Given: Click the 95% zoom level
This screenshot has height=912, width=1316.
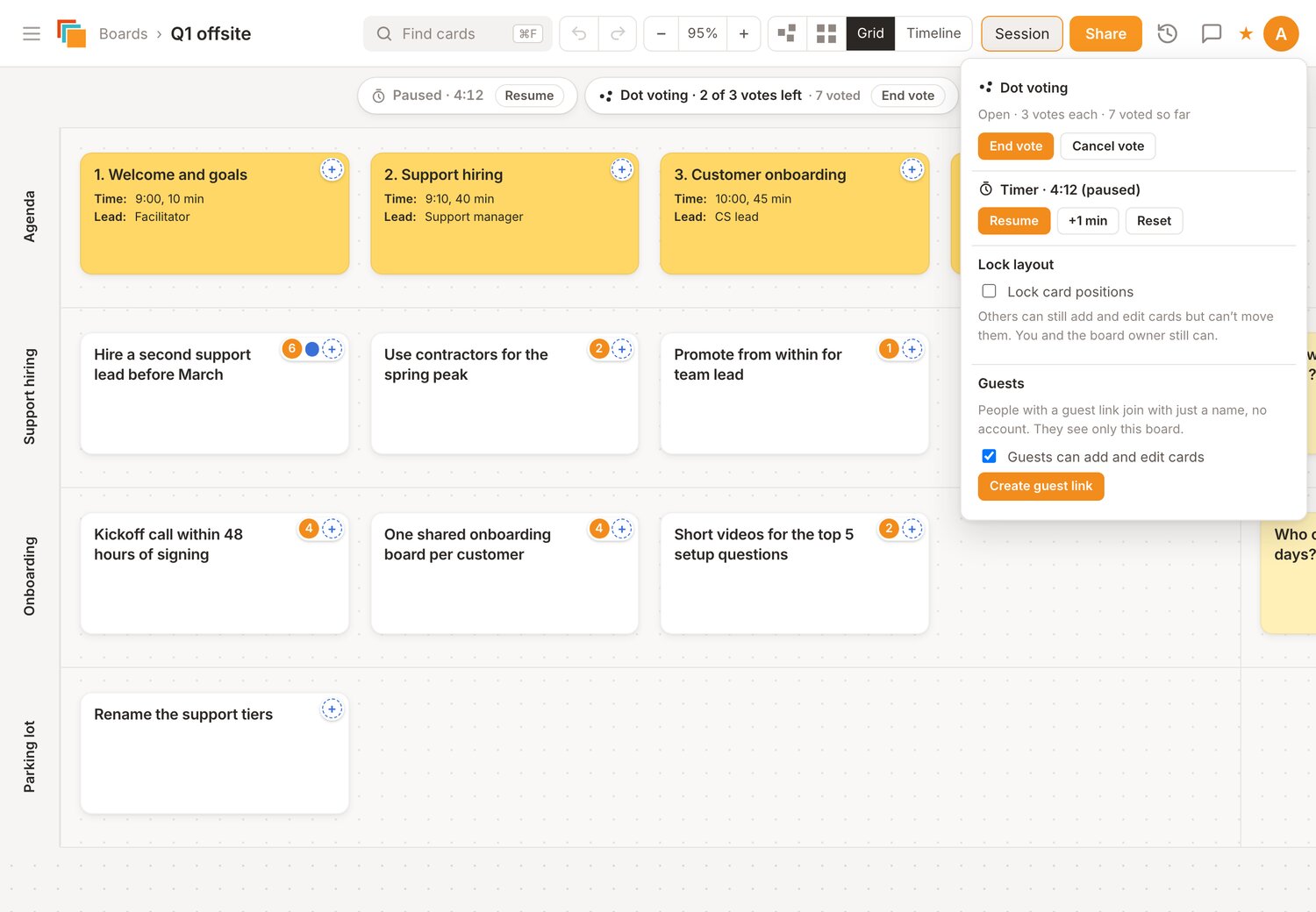Looking at the screenshot, I should 703,33.
